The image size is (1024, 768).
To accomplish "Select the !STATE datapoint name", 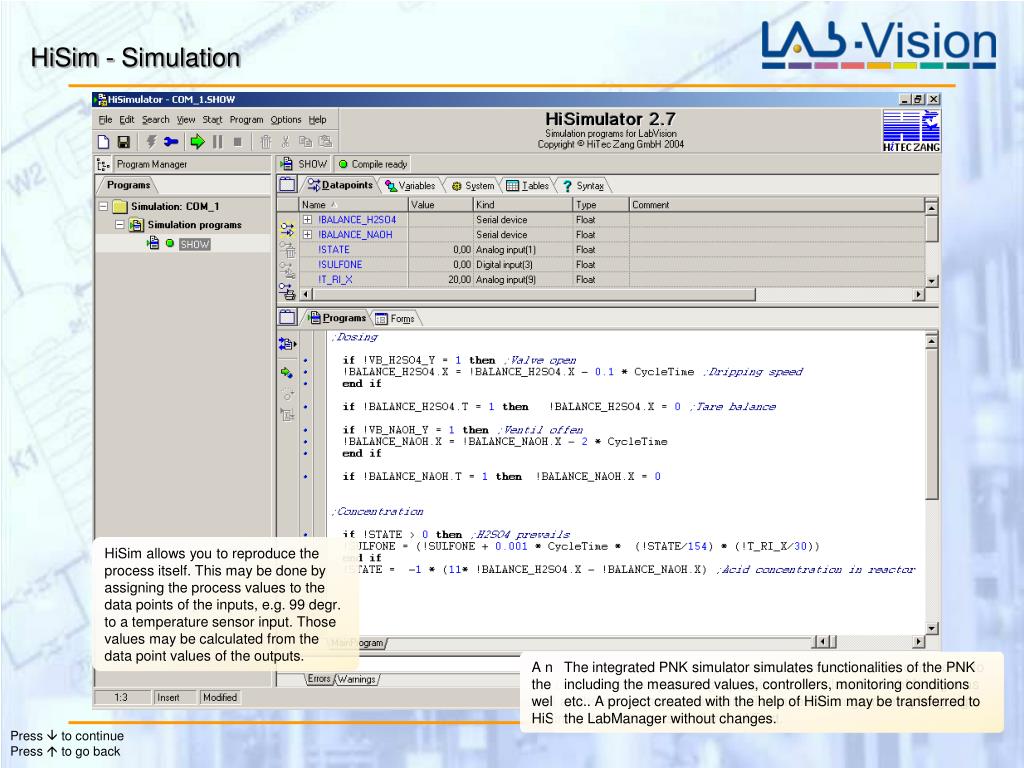I will (334, 249).
